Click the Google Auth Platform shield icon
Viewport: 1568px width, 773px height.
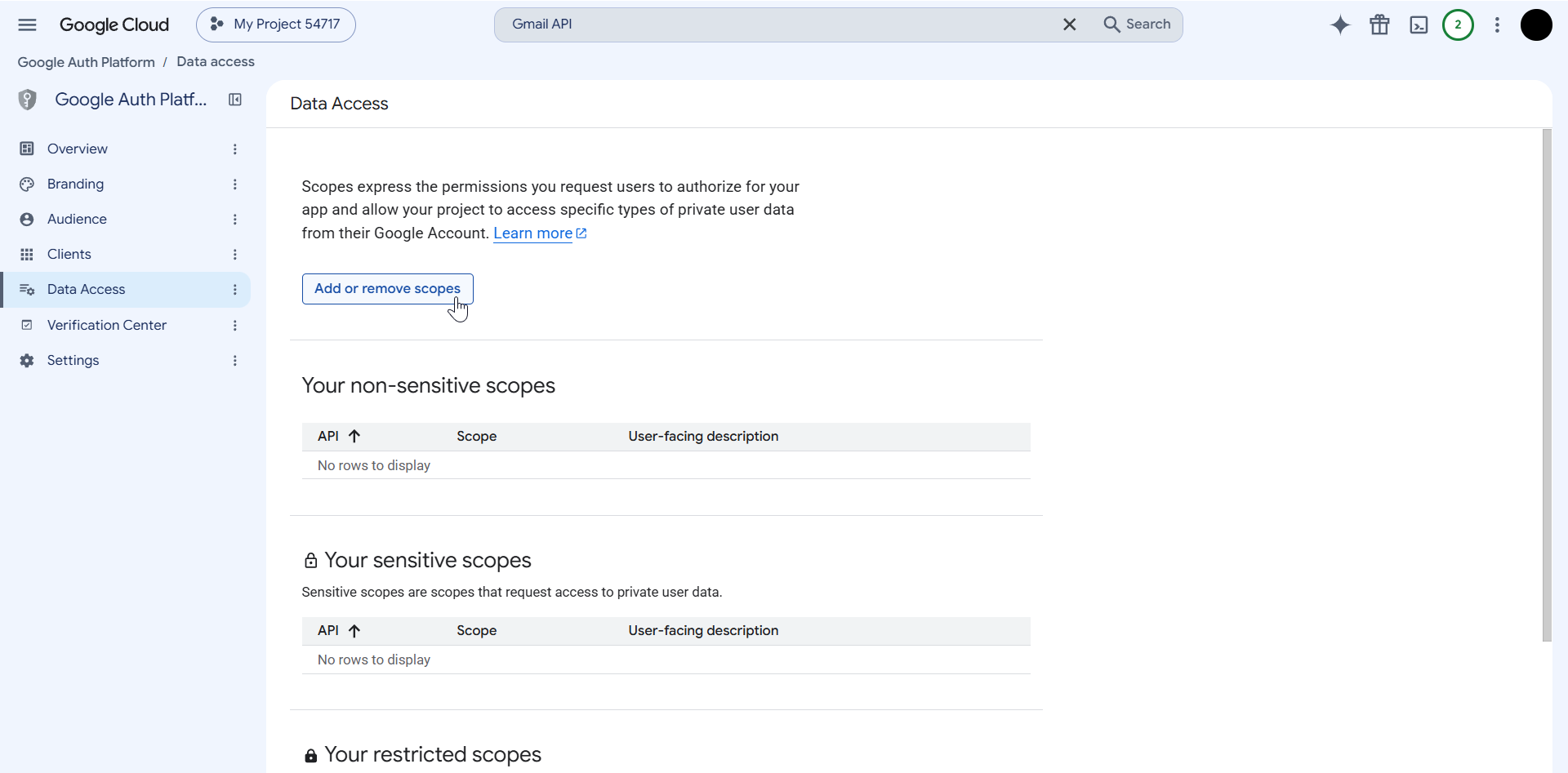click(x=27, y=100)
